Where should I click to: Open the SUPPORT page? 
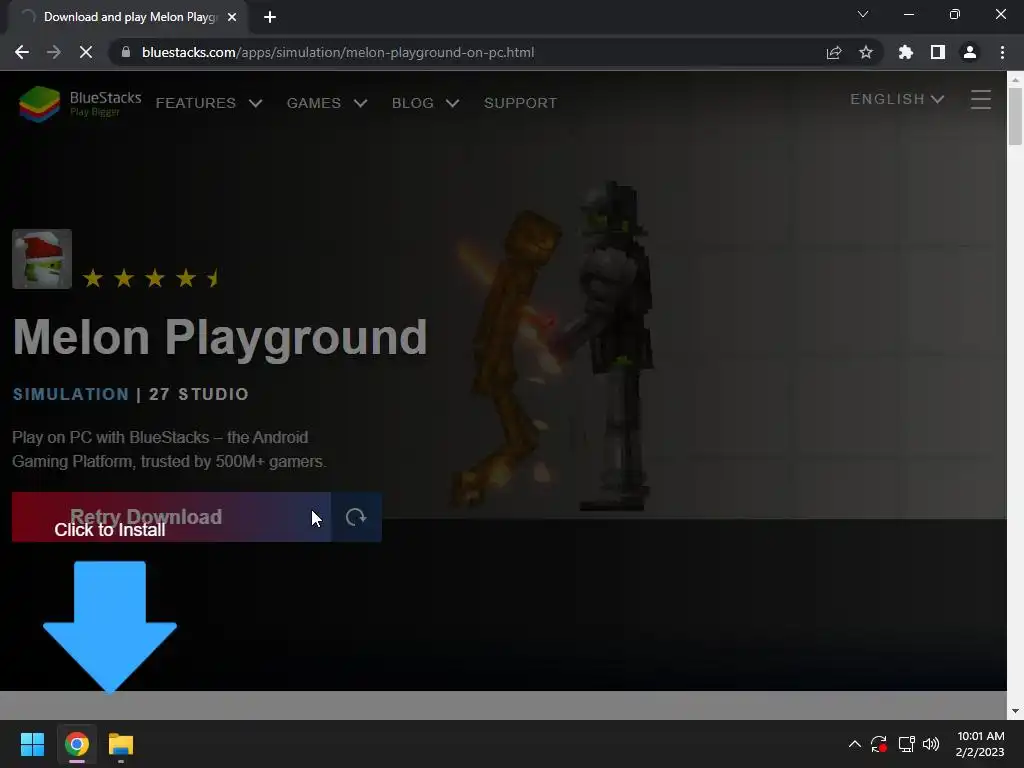pos(520,103)
